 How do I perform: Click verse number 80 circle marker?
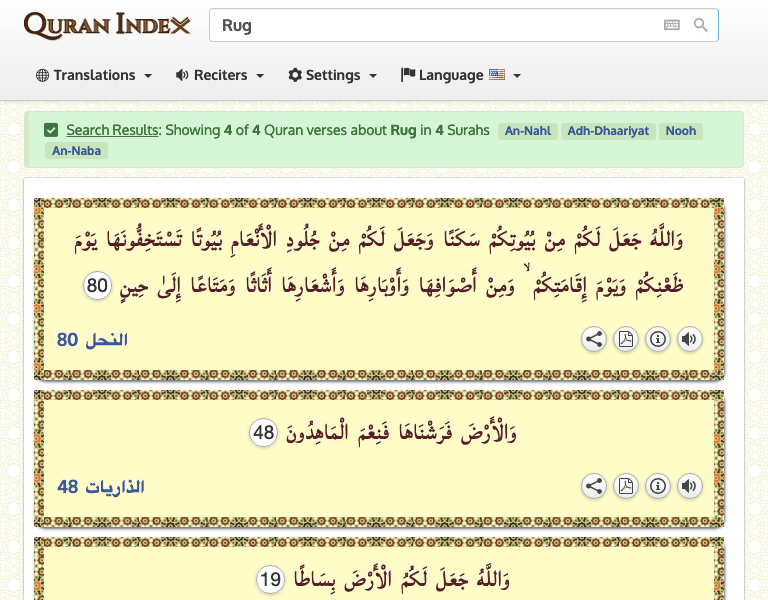97,285
